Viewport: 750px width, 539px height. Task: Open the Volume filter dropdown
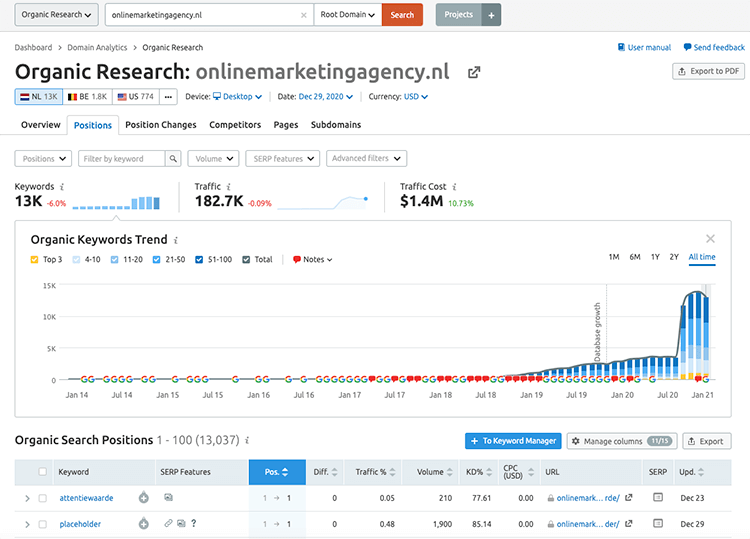(213, 158)
